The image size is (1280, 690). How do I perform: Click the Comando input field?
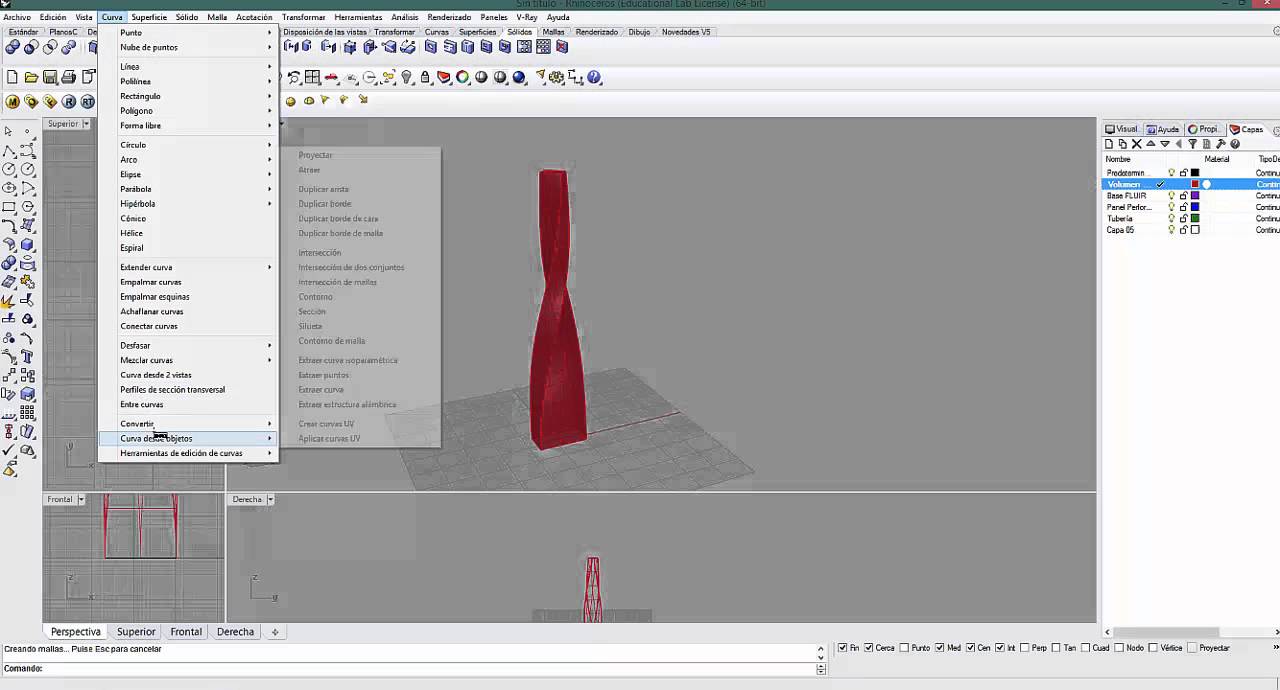pyautogui.click(x=430, y=669)
